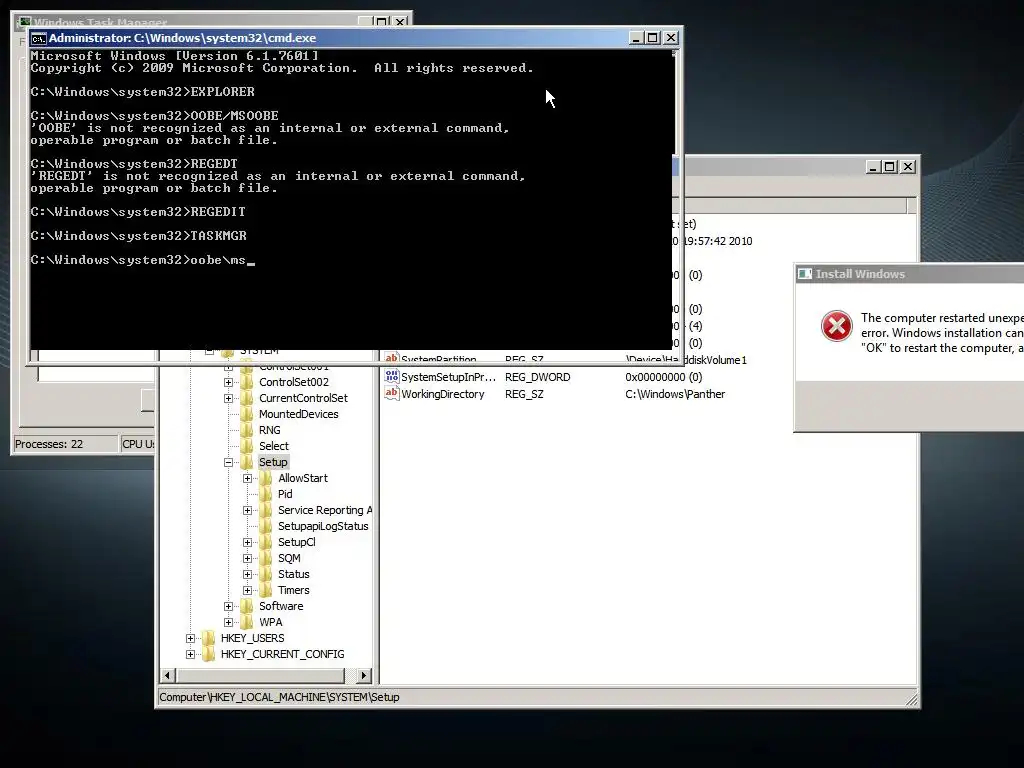Click the Pid folder icon
Screen dimensions: 1024x768
coord(266,494)
